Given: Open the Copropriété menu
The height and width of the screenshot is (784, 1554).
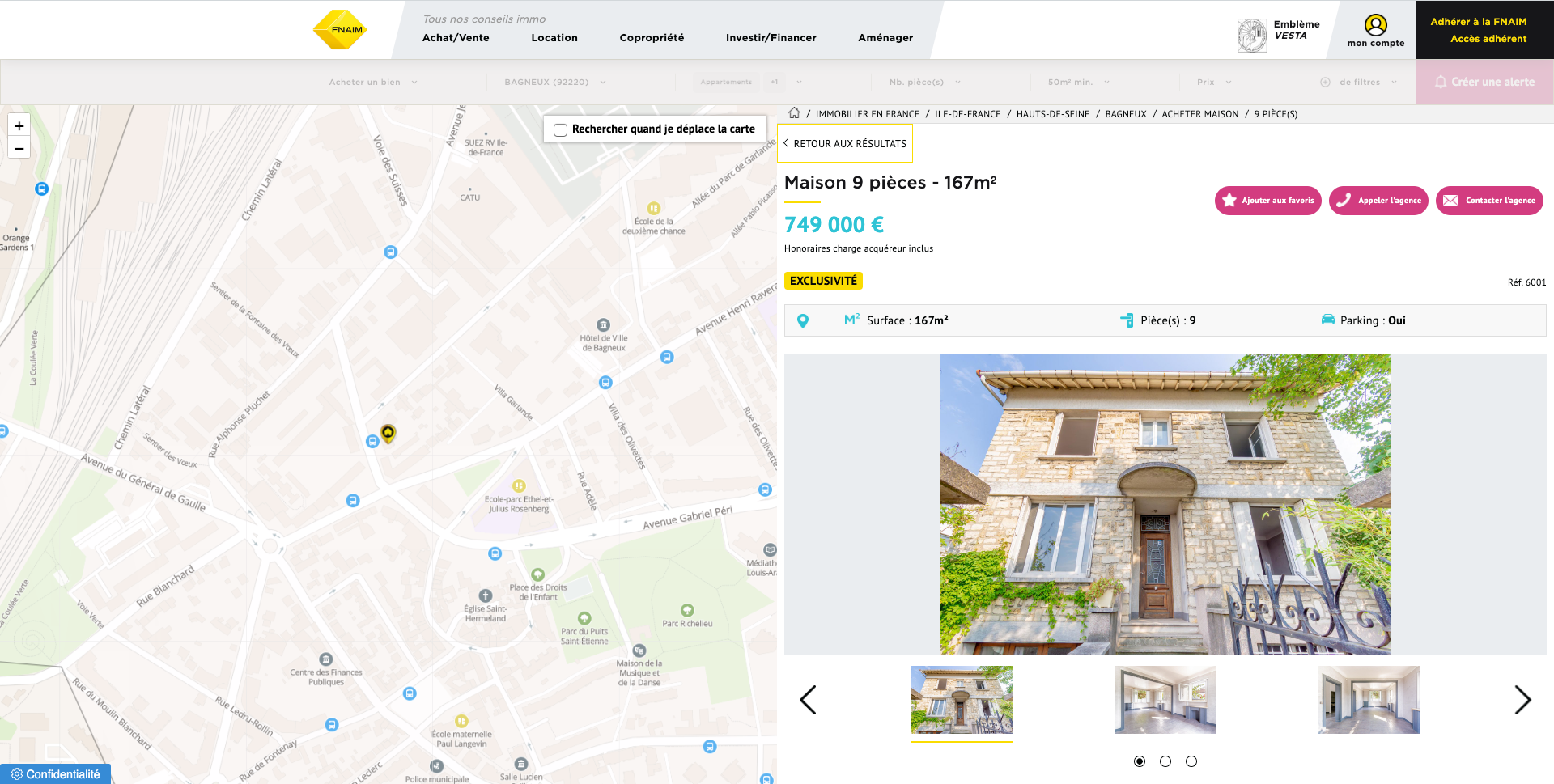Looking at the screenshot, I should [x=652, y=37].
